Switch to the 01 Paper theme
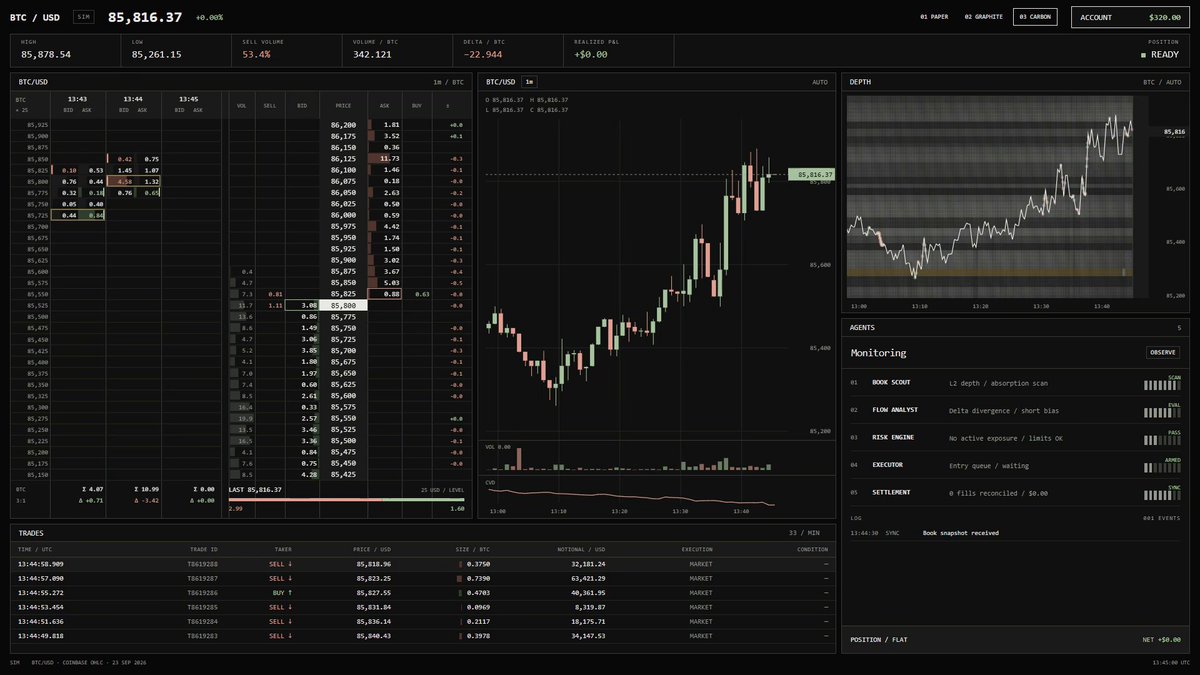This screenshot has height=675, width=1200. coord(934,17)
